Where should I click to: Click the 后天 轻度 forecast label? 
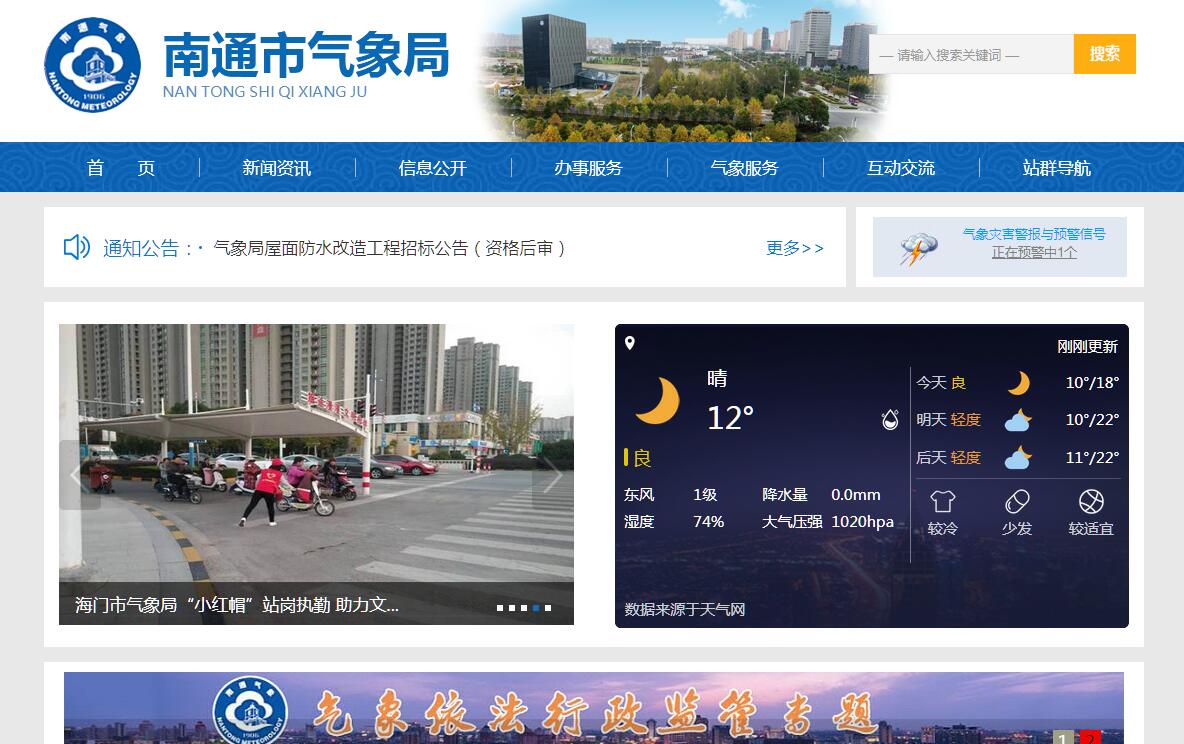[948, 458]
